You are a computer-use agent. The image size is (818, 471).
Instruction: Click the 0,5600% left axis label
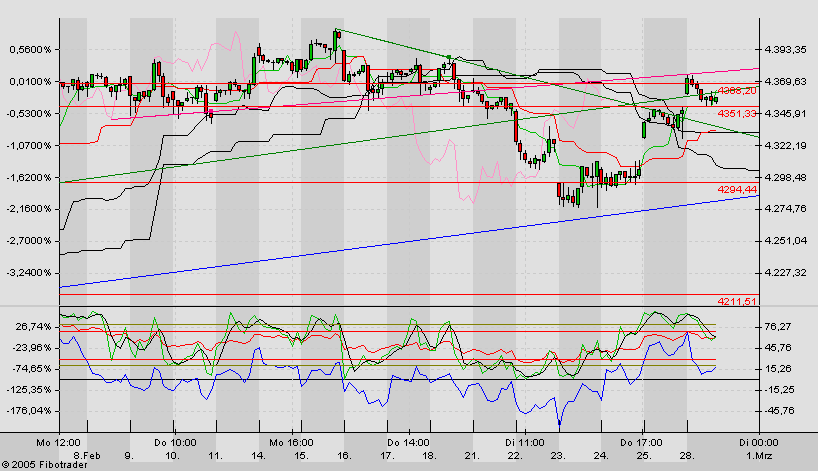[30, 50]
